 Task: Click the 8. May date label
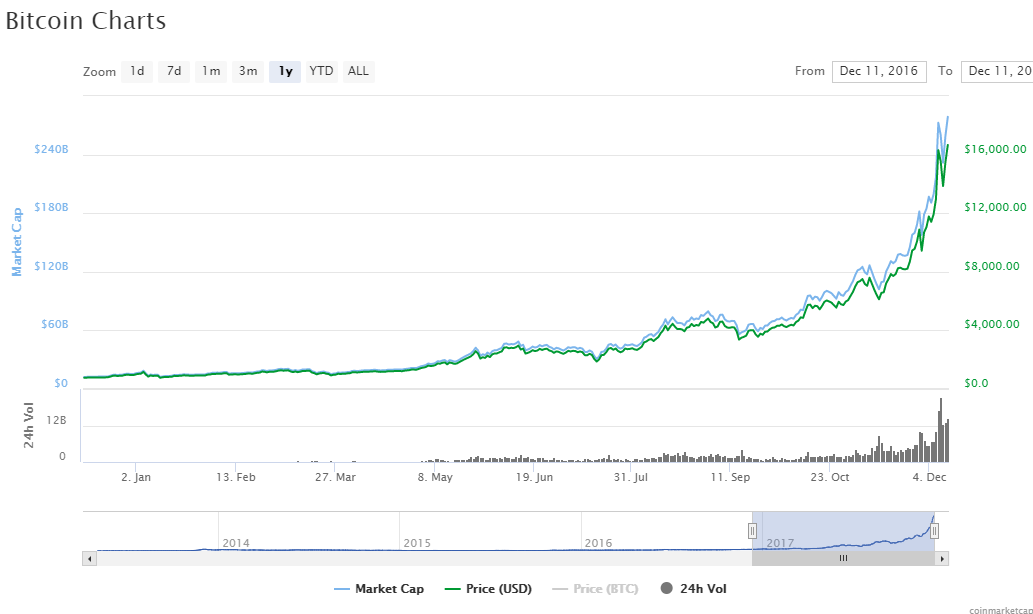435,477
